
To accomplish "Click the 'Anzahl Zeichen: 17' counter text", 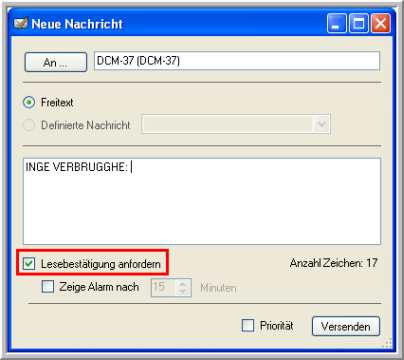I will [334, 263].
